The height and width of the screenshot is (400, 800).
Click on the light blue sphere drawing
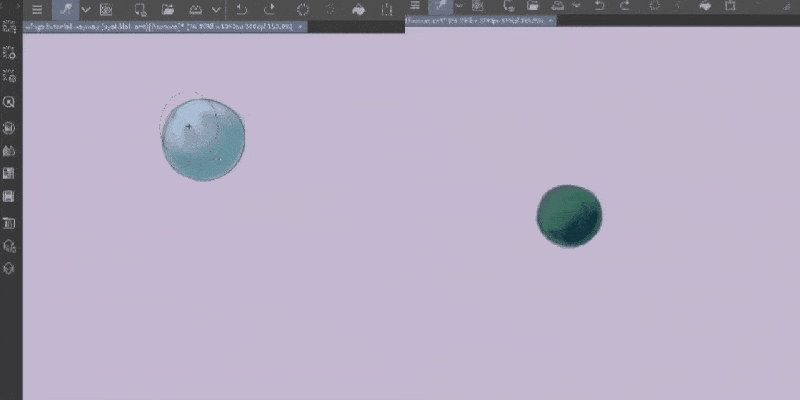tap(203, 140)
